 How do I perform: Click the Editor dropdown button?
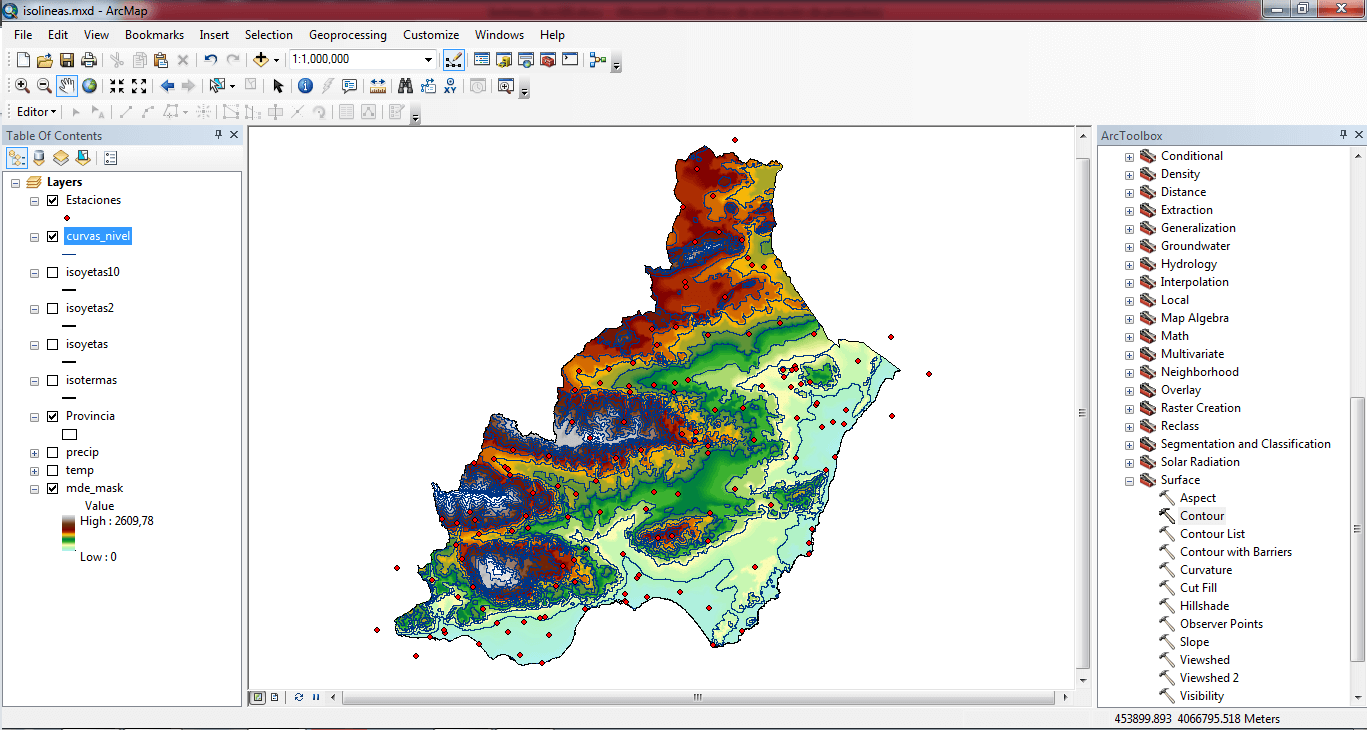(x=37, y=112)
